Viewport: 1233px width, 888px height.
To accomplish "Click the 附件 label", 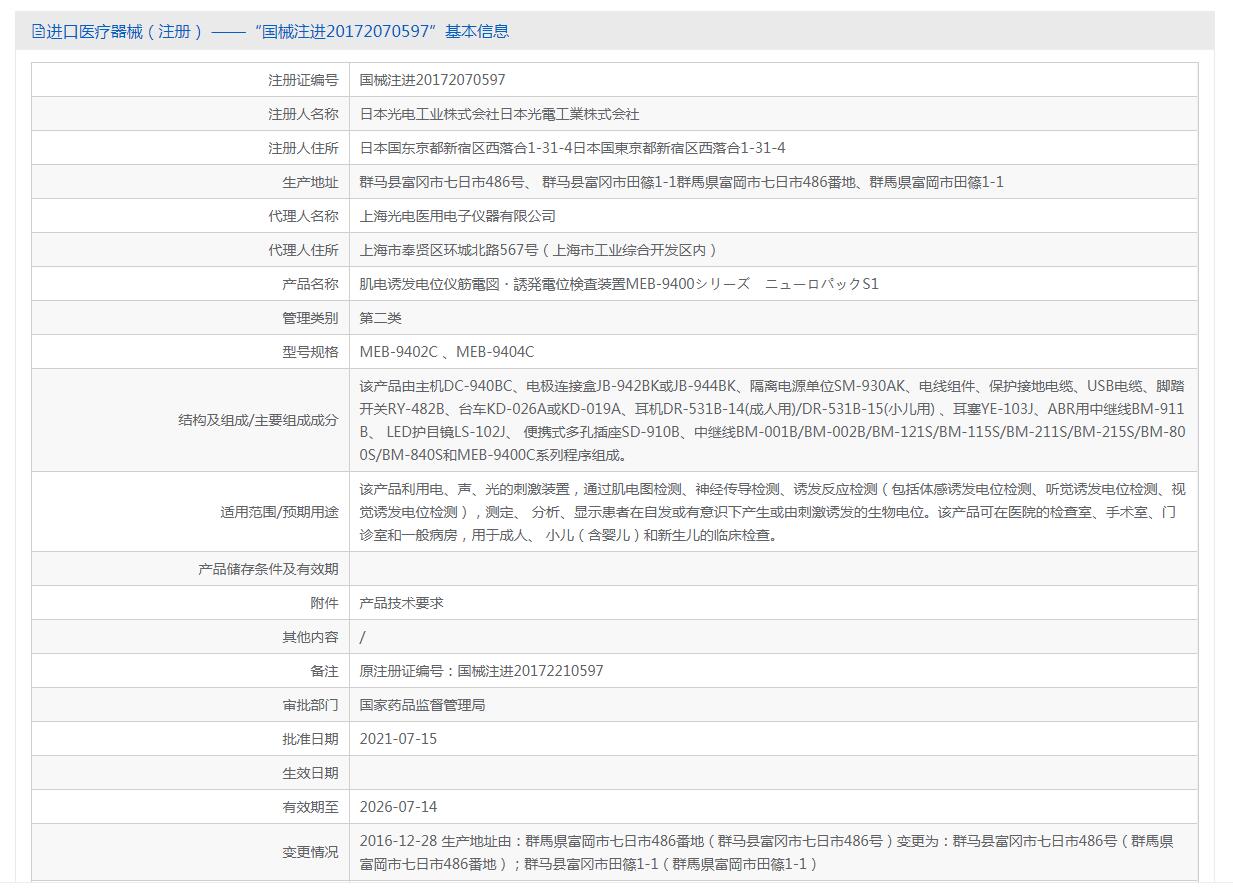I will tap(324, 603).
